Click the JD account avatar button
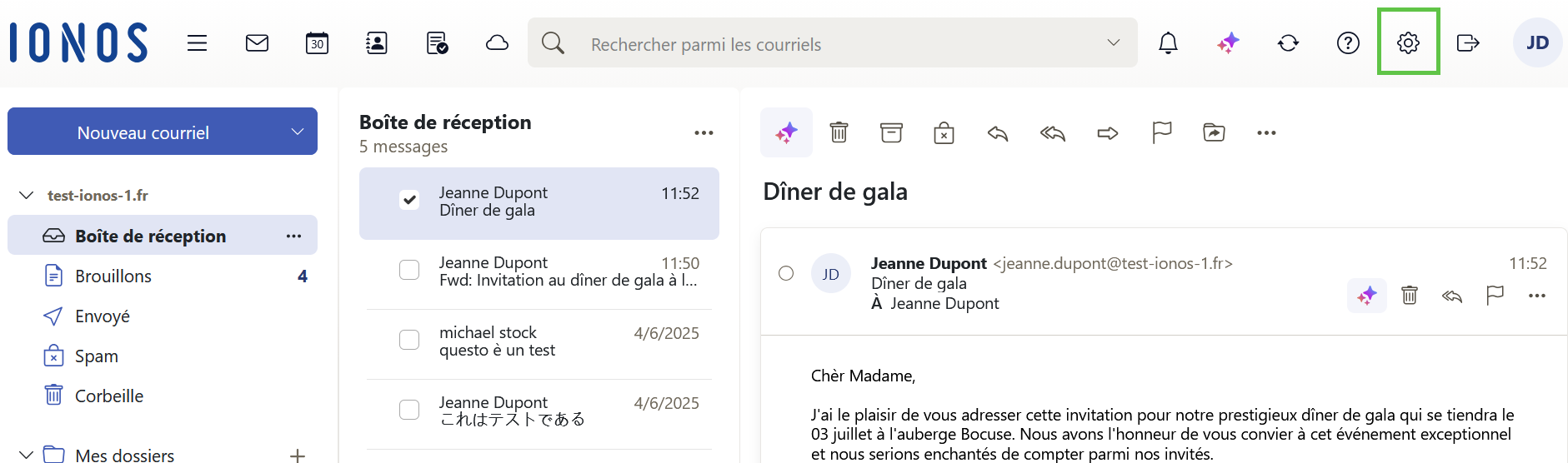This screenshot has height=463, width=1568. tap(1537, 43)
